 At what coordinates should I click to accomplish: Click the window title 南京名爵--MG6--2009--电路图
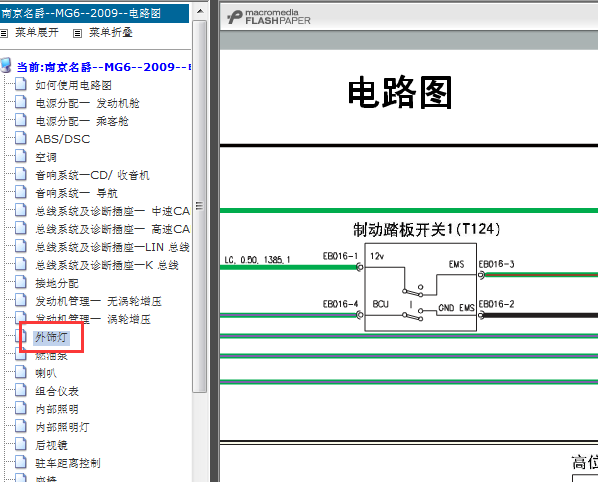click(81, 13)
